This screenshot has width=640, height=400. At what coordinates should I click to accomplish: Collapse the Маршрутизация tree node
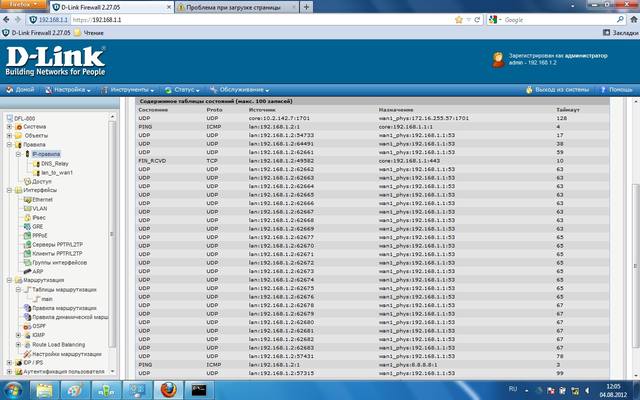click(x=9, y=280)
